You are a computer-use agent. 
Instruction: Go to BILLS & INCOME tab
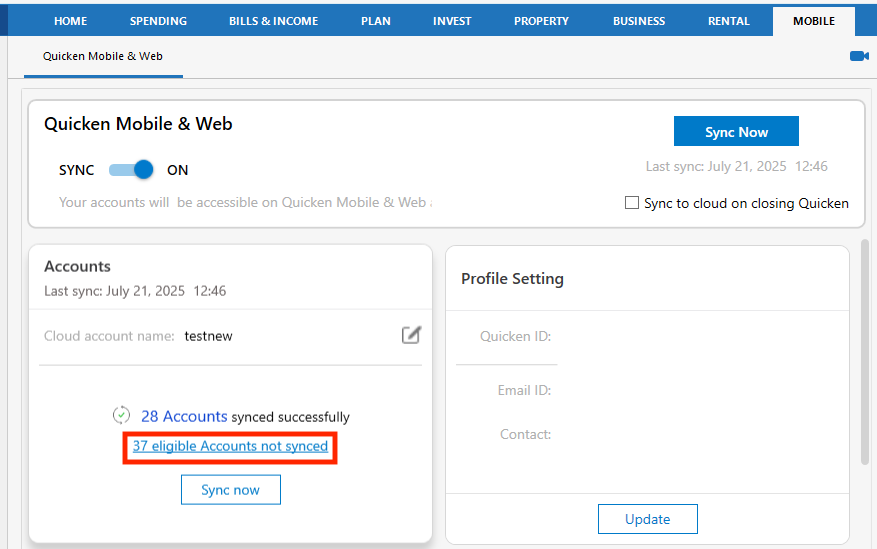pos(274,21)
